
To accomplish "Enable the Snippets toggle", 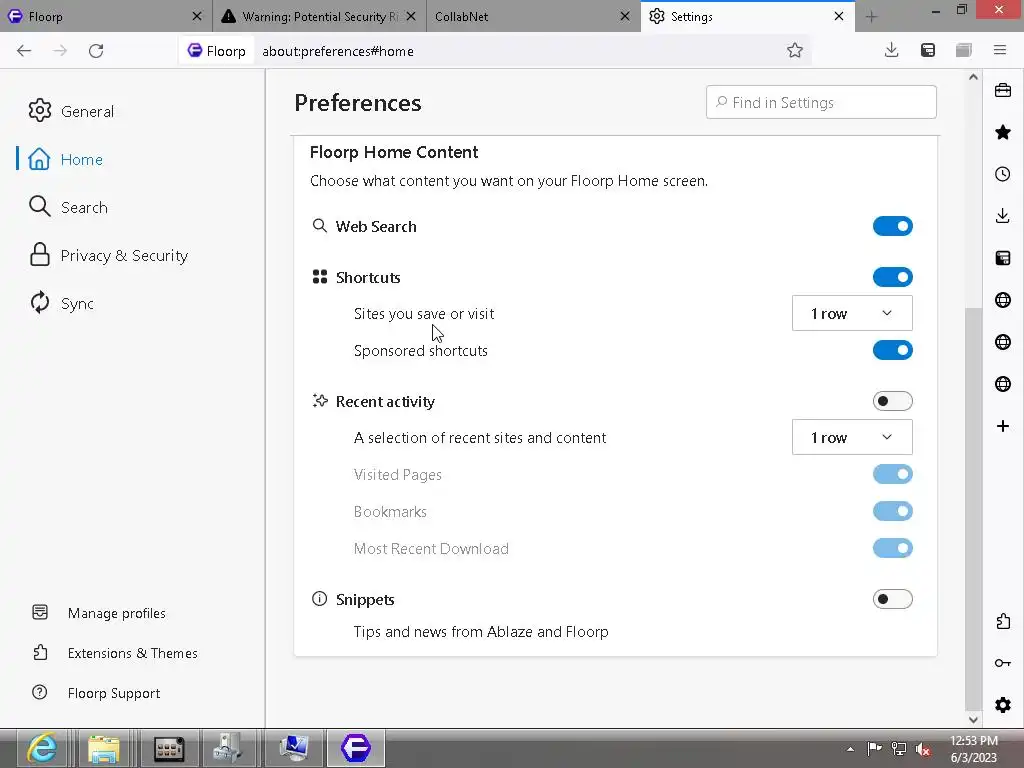I will pos(893,599).
